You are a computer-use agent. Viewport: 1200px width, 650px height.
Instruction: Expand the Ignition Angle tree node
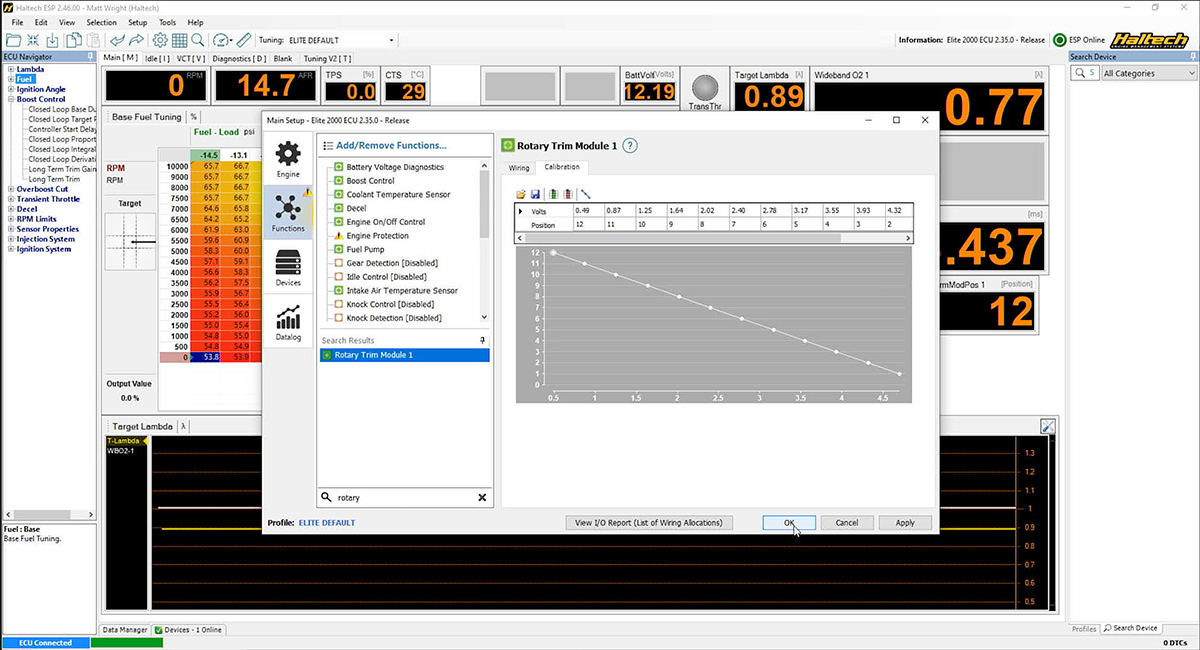[10, 89]
